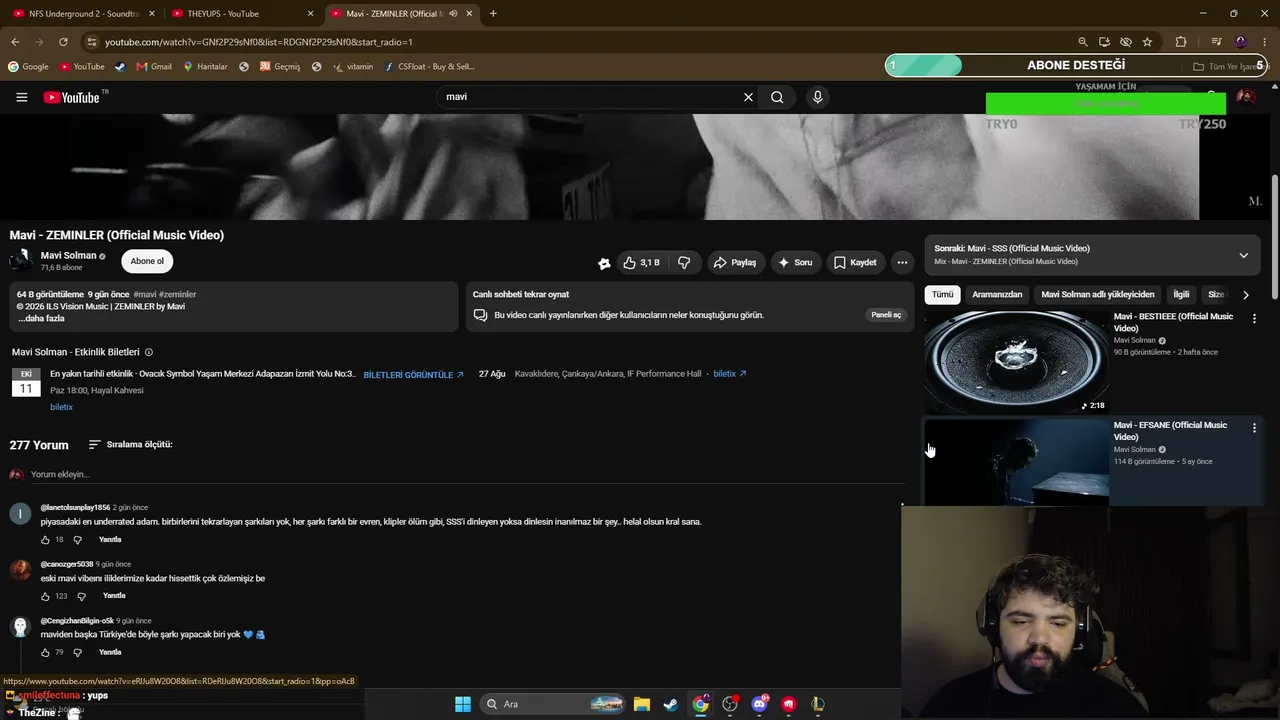
Task: Open Steam from the taskbar
Action: click(670, 704)
